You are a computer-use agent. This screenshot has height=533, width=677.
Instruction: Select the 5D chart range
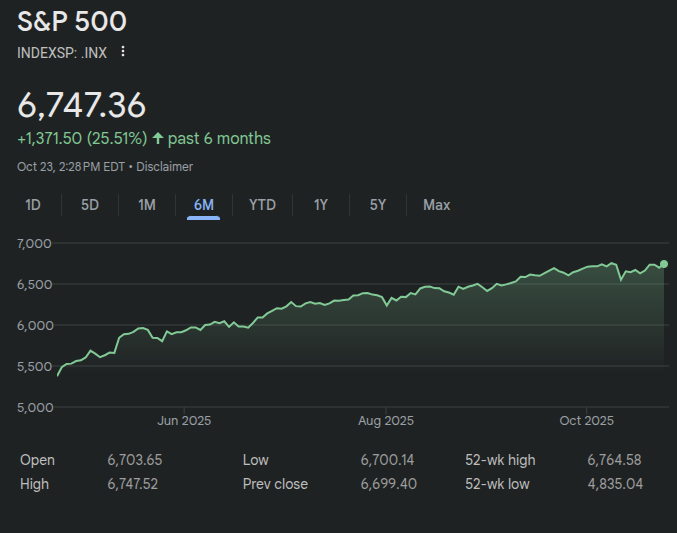90,205
